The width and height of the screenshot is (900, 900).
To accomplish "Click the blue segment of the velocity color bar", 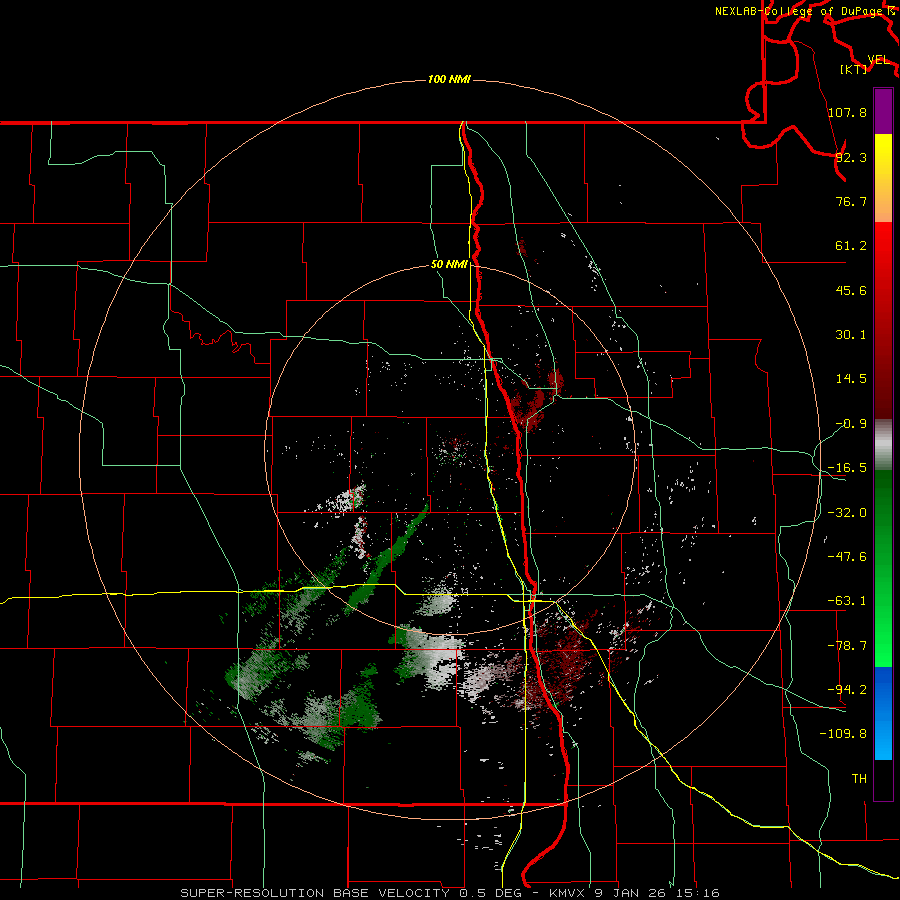I will pos(883,713).
